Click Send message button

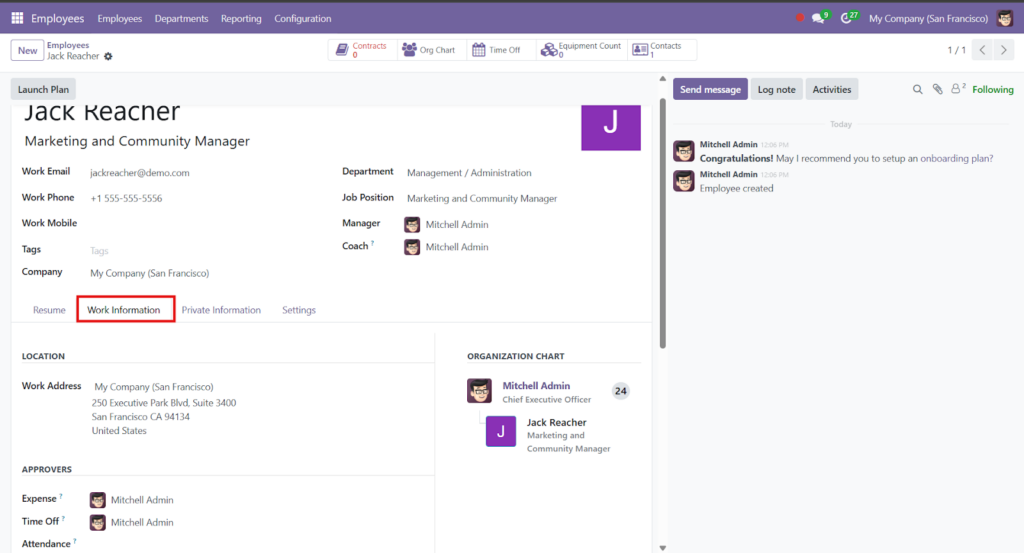click(x=710, y=89)
